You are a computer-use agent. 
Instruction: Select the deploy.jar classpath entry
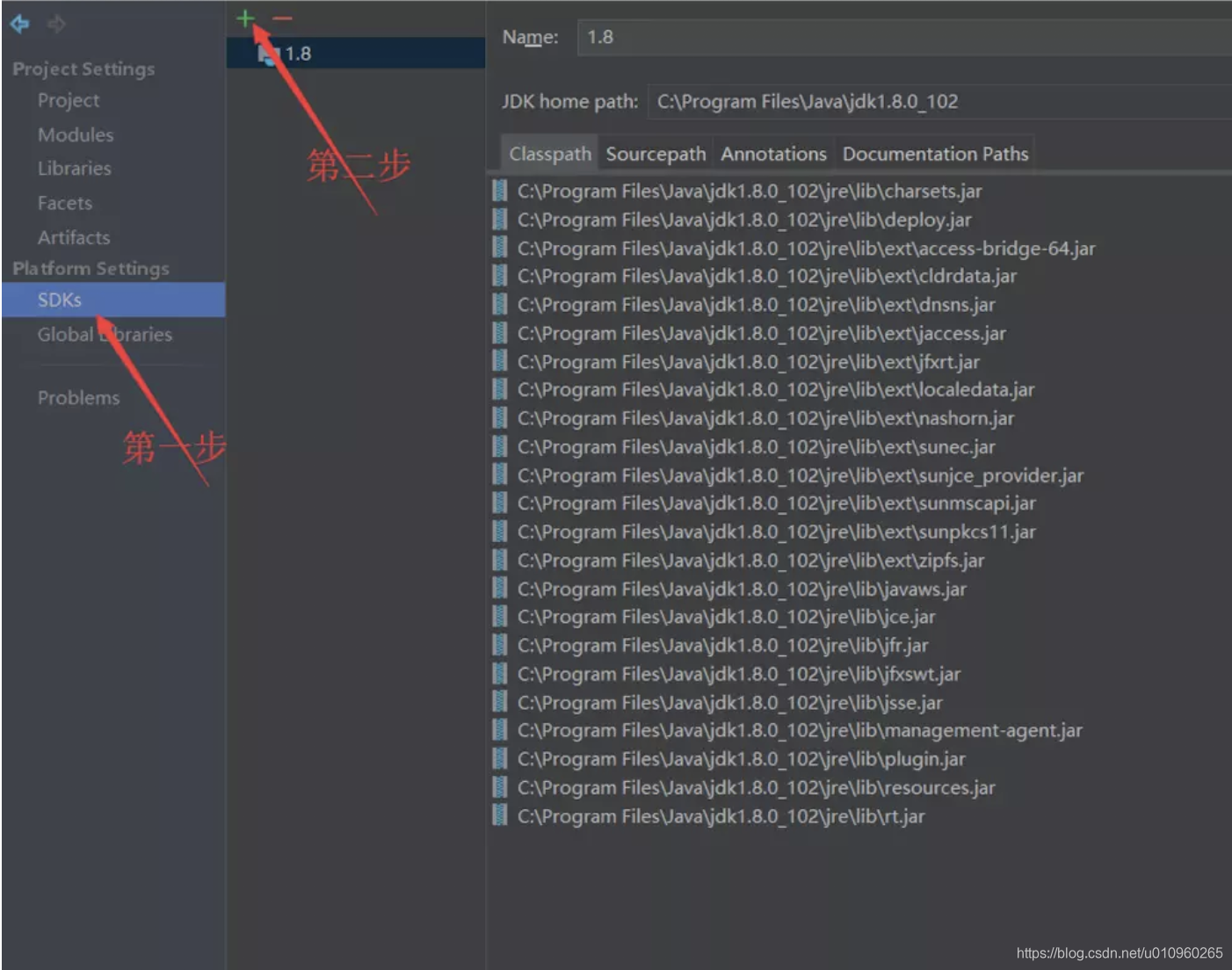(x=744, y=220)
